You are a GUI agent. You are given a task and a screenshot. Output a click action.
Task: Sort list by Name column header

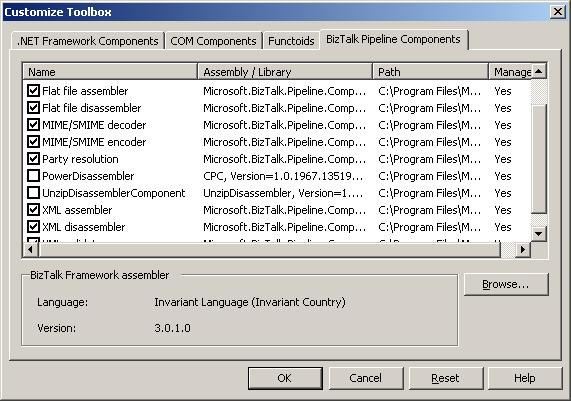(110, 71)
